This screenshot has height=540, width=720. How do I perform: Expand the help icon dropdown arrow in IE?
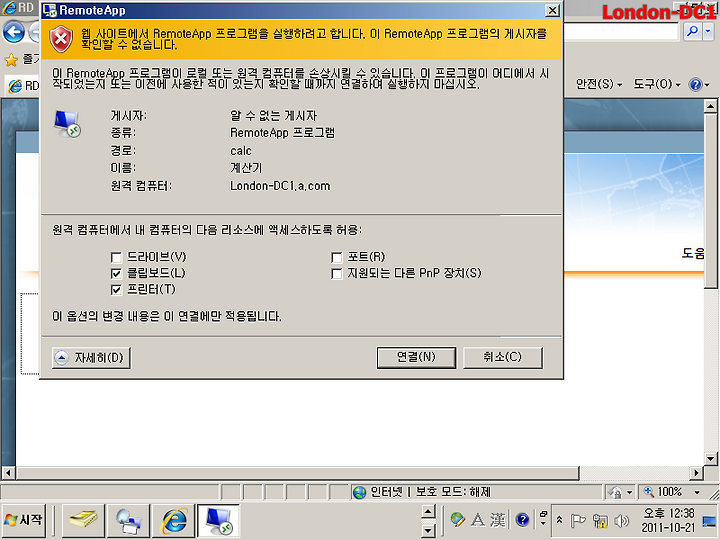(707, 84)
